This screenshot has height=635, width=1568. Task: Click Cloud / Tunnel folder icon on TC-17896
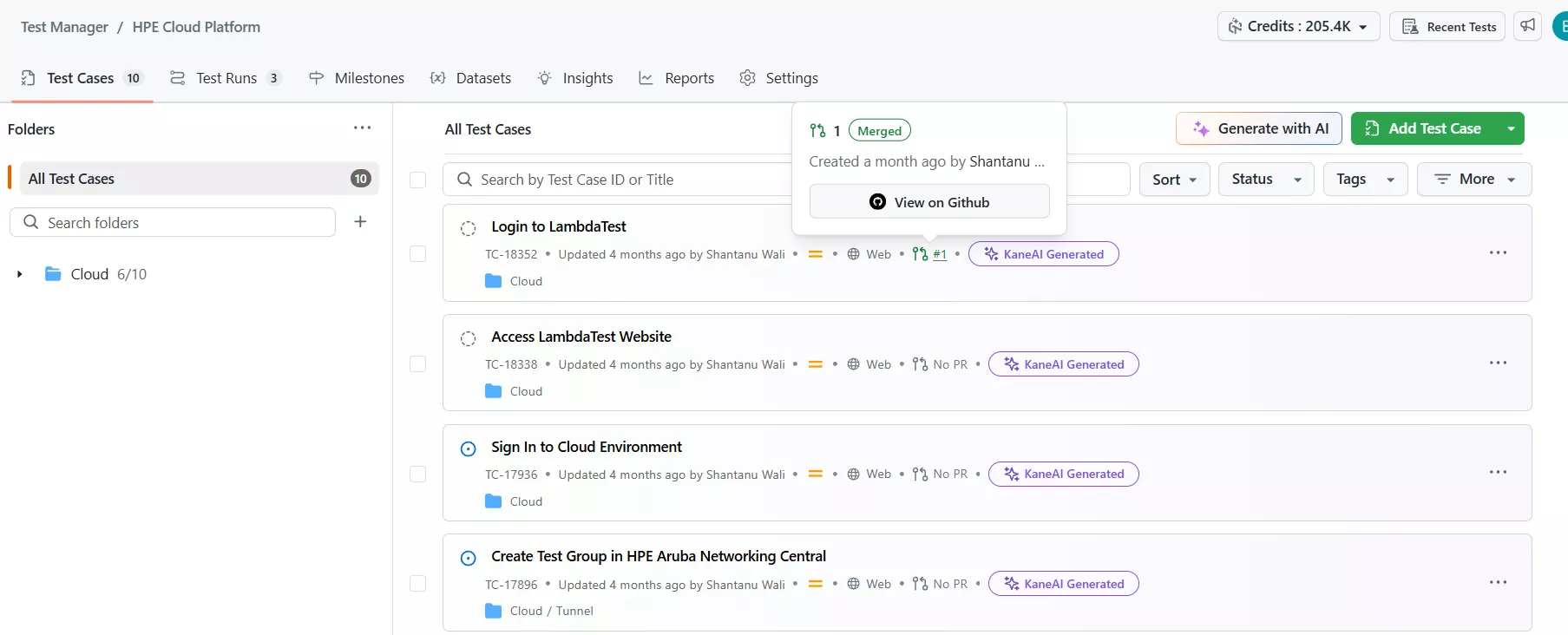[x=493, y=611]
